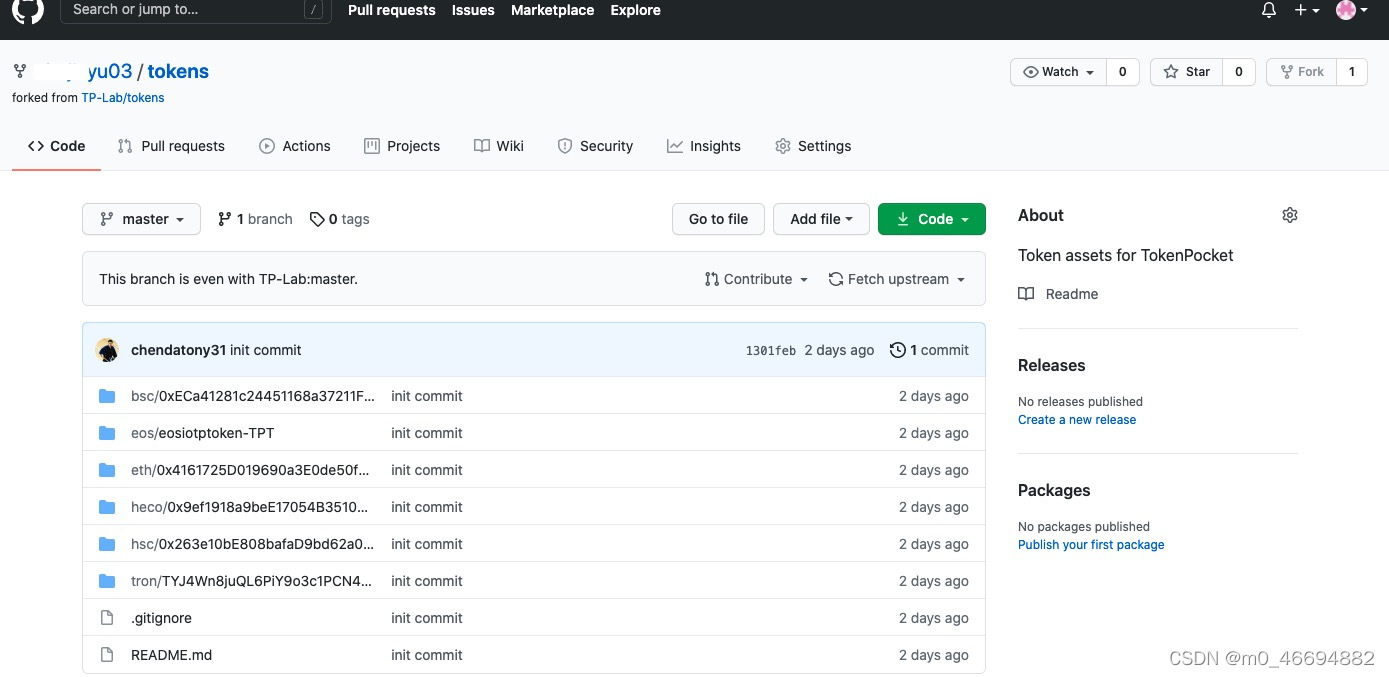Open the tokens repository name link

tap(178, 71)
